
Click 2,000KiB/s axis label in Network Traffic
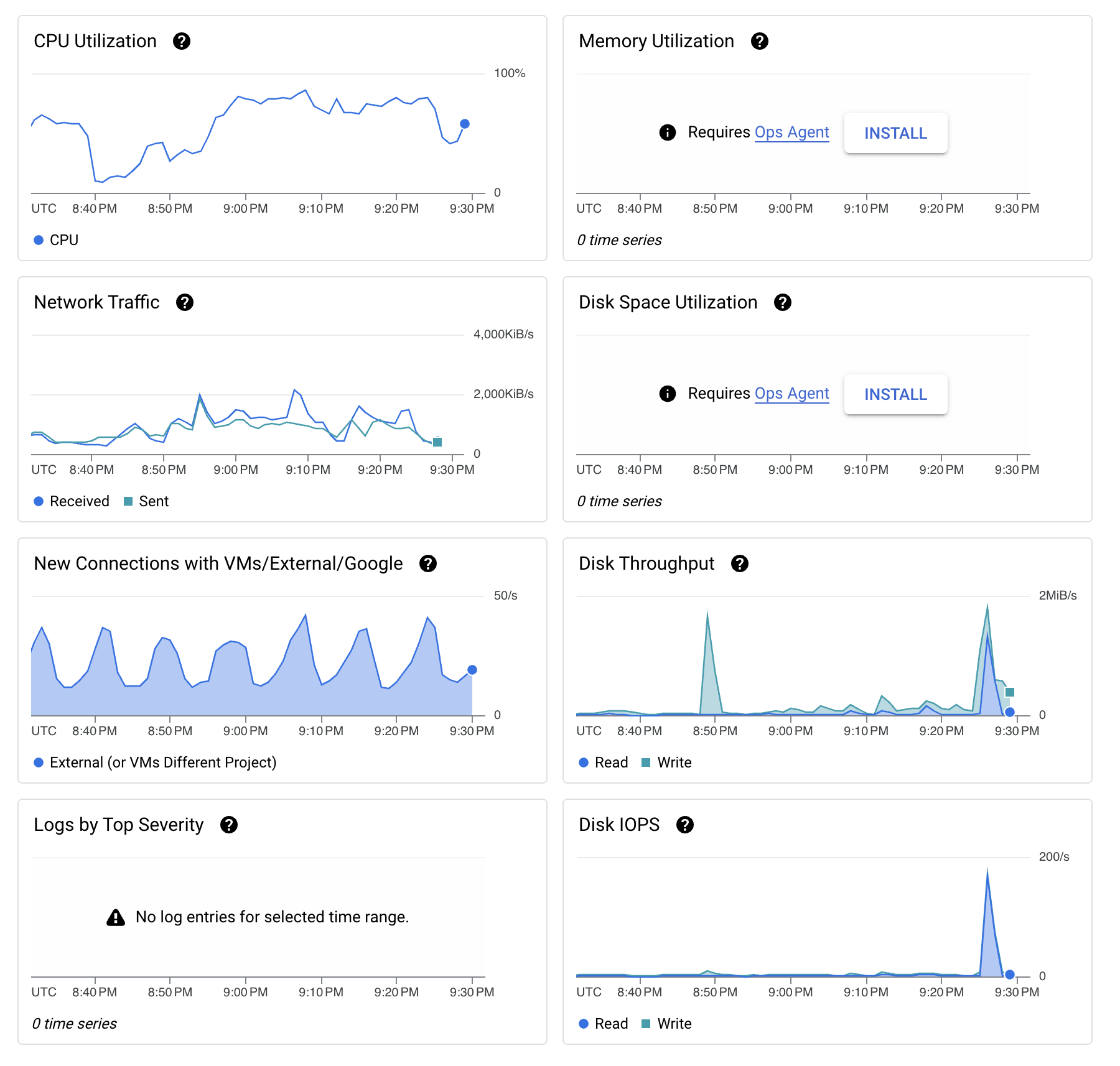point(503,394)
